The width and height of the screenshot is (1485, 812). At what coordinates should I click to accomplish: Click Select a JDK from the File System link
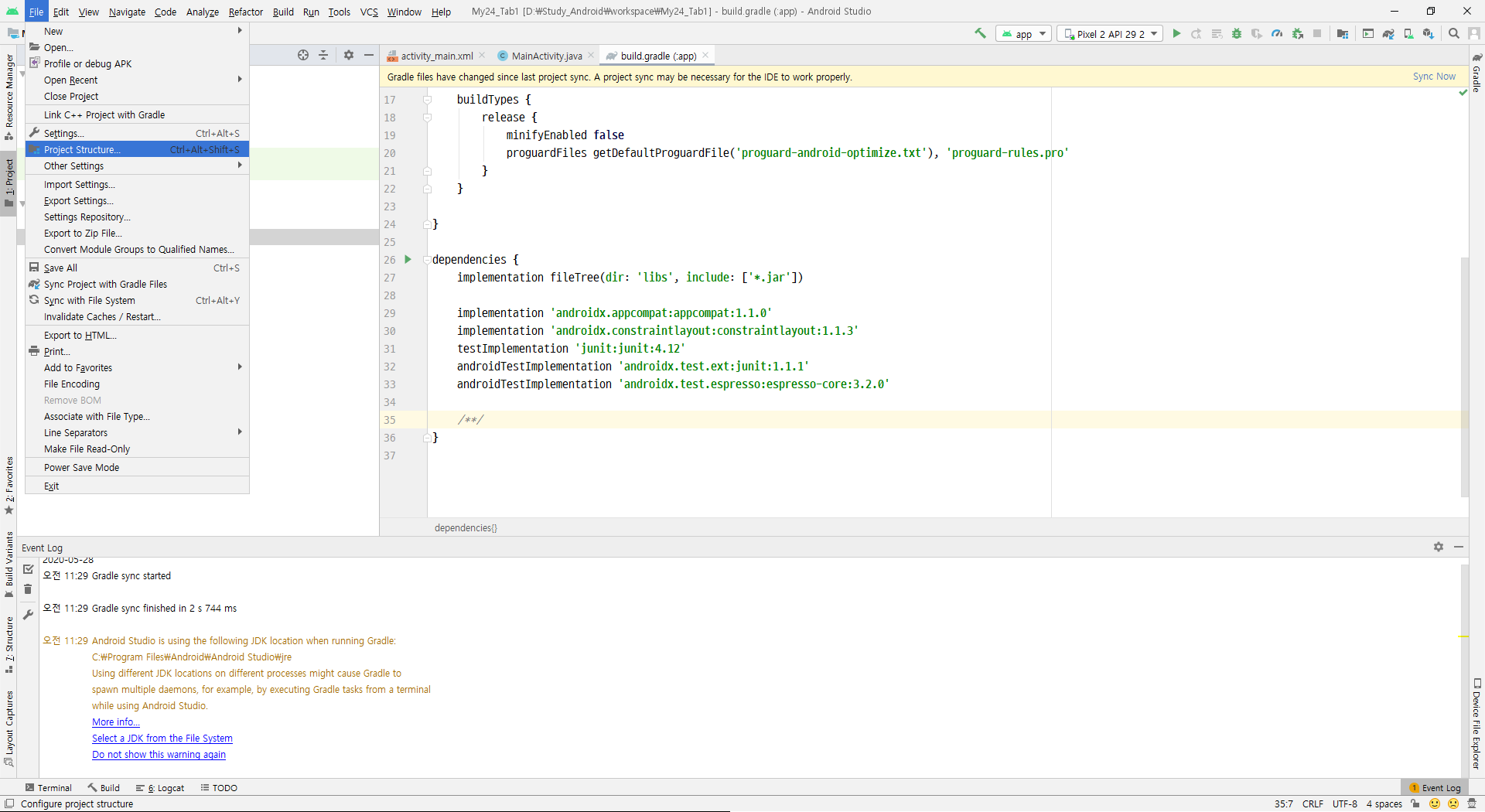point(162,739)
